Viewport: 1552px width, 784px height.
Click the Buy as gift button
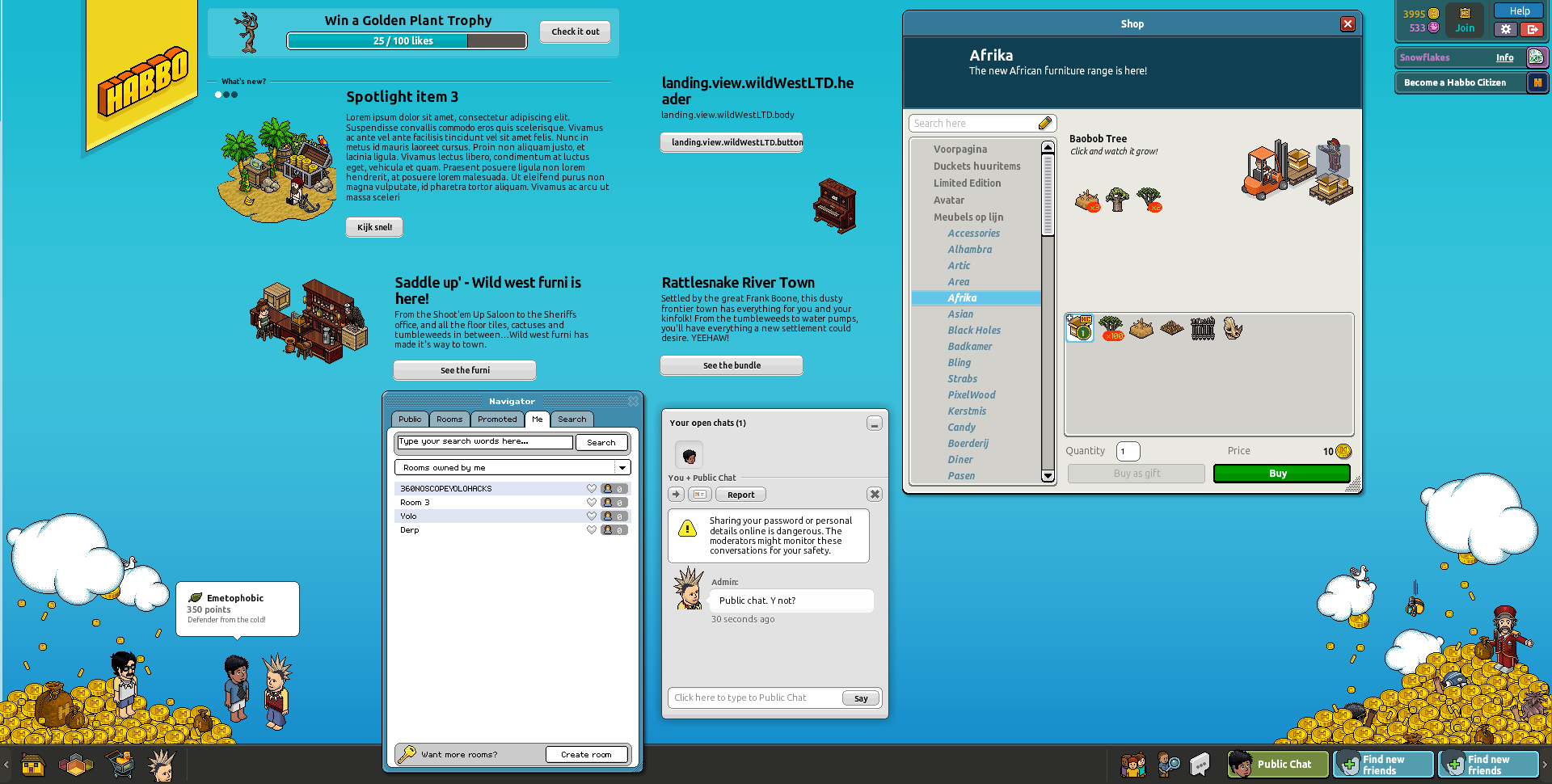pyautogui.click(x=1137, y=474)
